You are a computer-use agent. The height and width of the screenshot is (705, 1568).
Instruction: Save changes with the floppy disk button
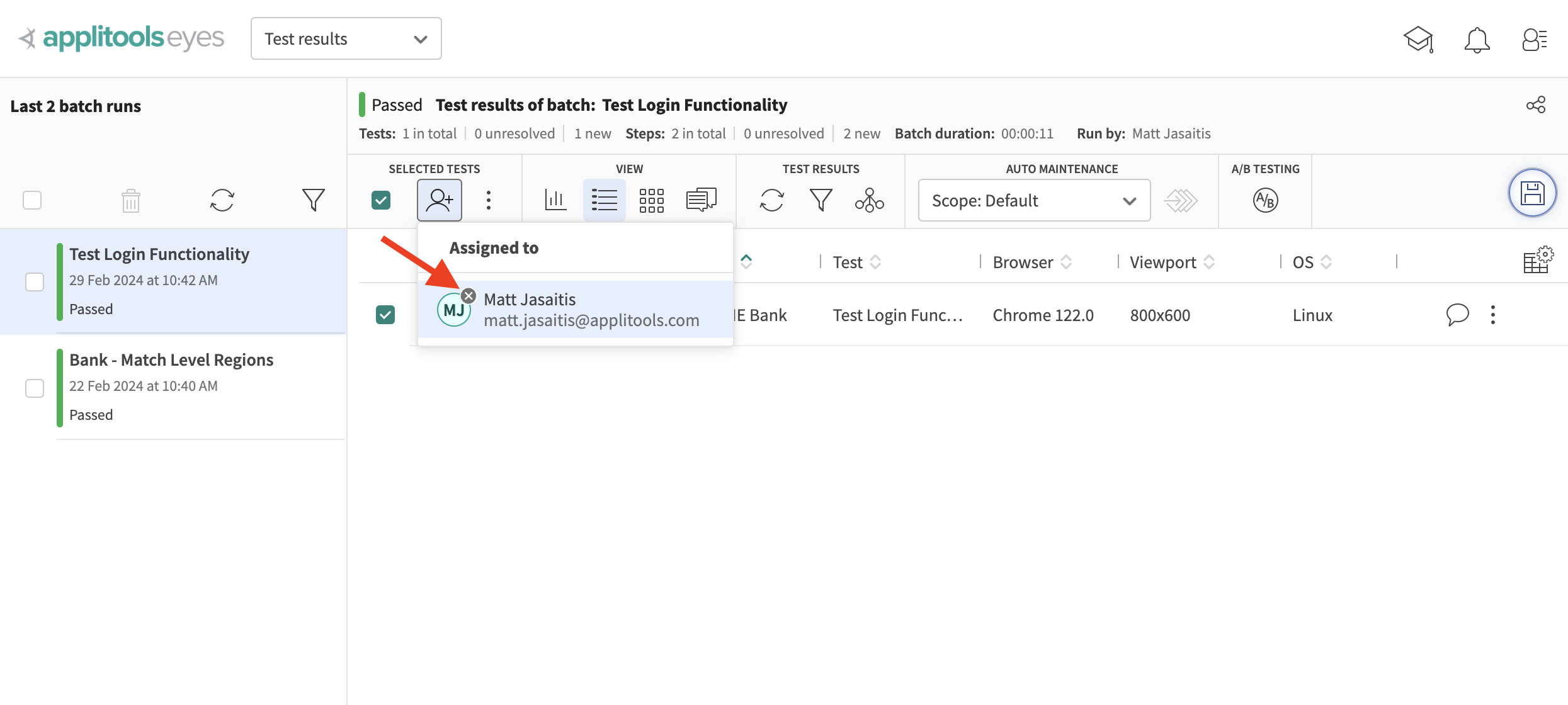[x=1532, y=193]
